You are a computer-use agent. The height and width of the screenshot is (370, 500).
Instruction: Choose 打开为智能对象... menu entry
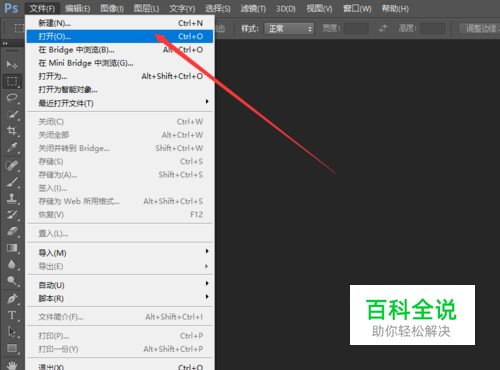[120, 90]
